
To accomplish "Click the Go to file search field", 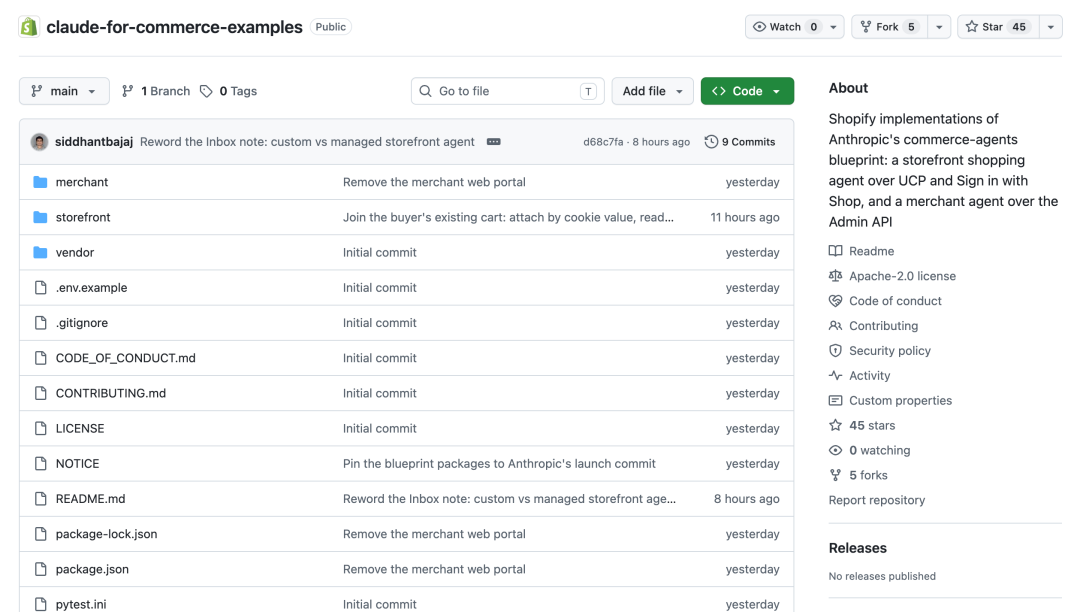I will 508,91.
